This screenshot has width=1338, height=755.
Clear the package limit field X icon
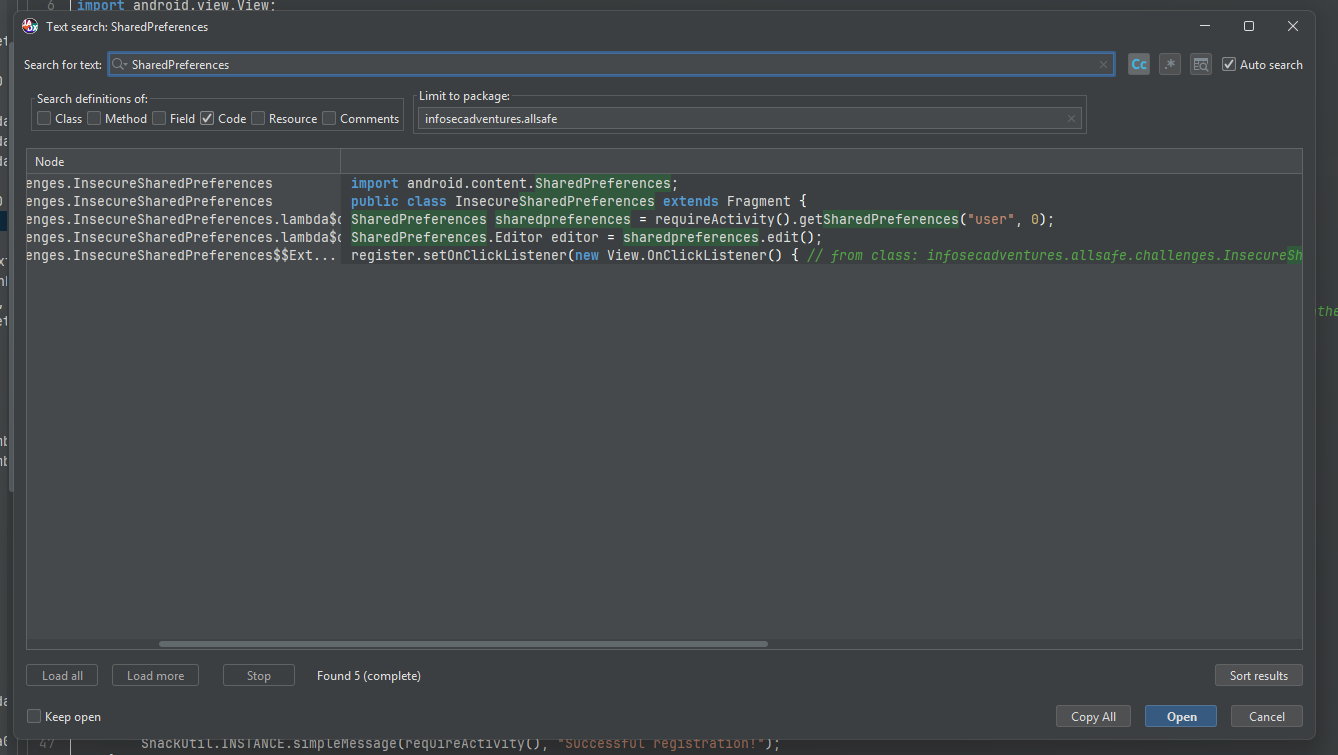coord(1072,119)
